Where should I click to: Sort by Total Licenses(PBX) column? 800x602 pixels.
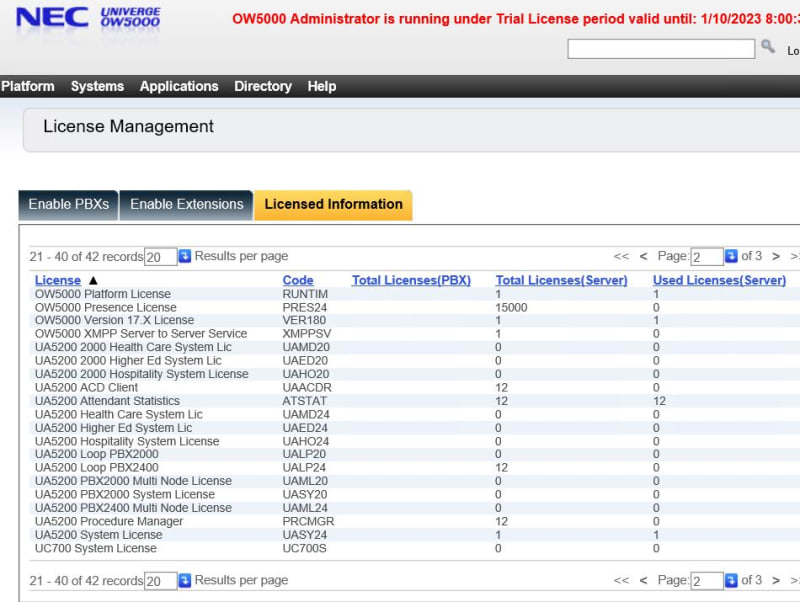[411, 280]
